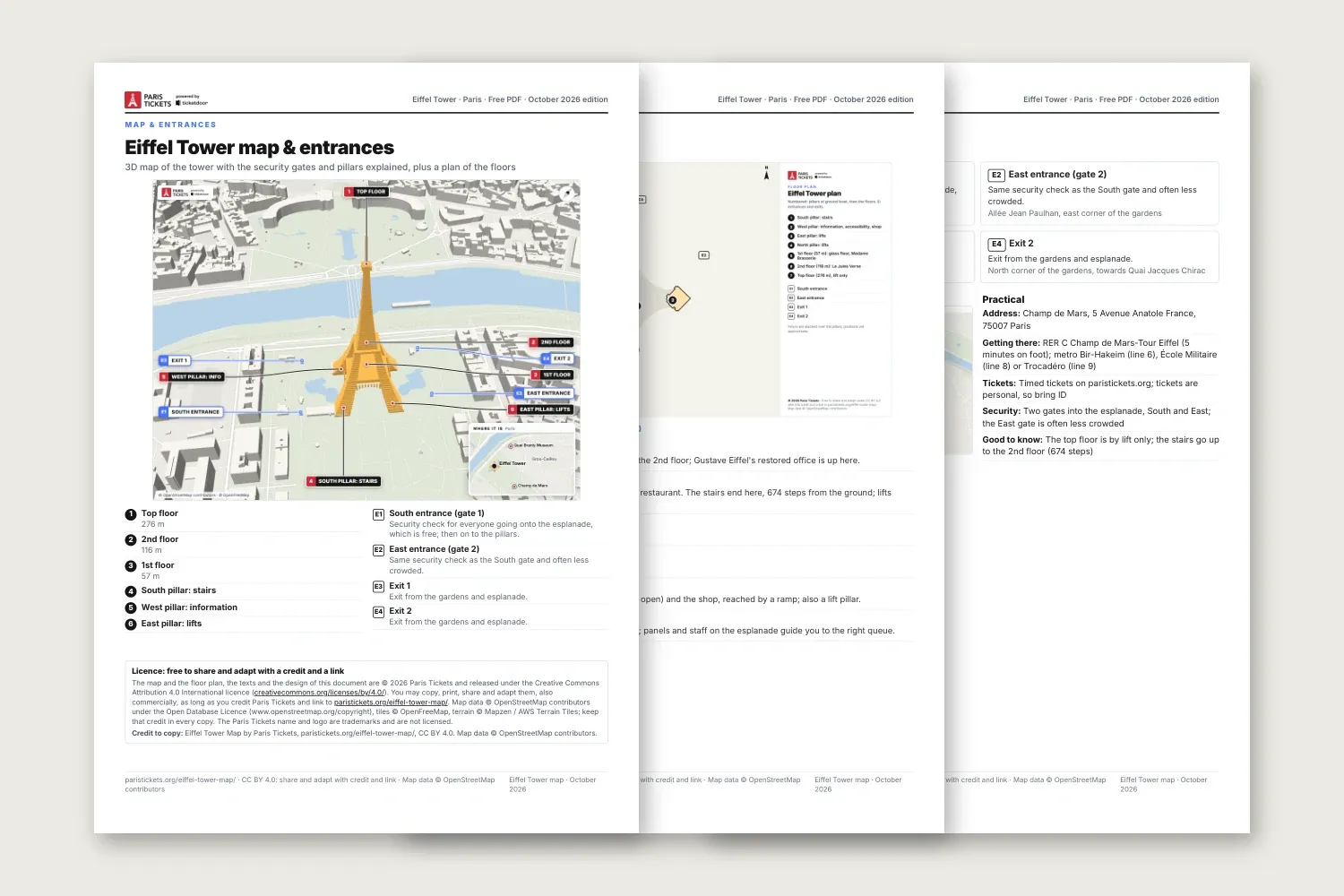Select the 1ST FLOOR label on the map
The height and width of the screenshot is (896, 1344).
552,375
